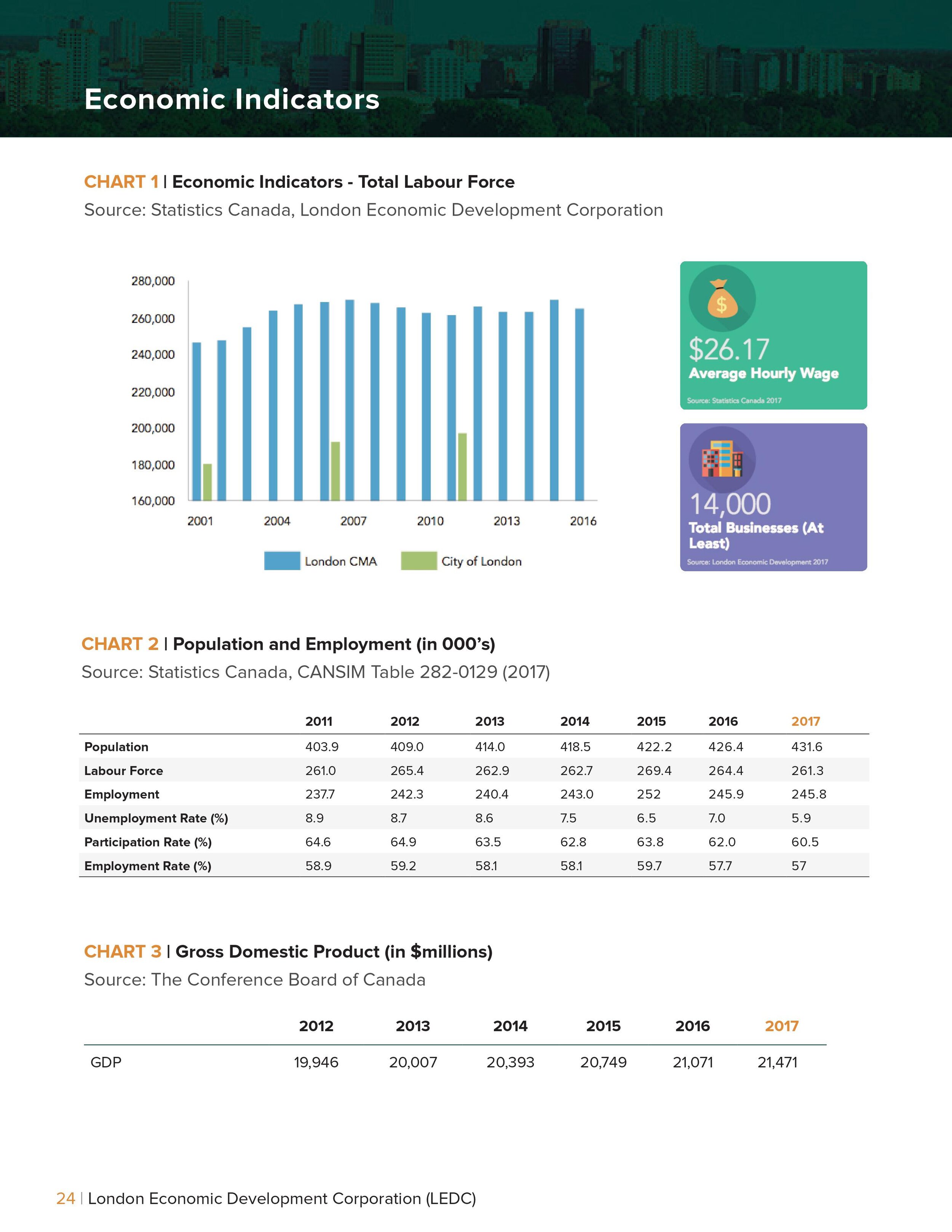Click 'London Economic Development Corporation (LEDC)' footer text

pyautogui.click(x=282, y=1199)
